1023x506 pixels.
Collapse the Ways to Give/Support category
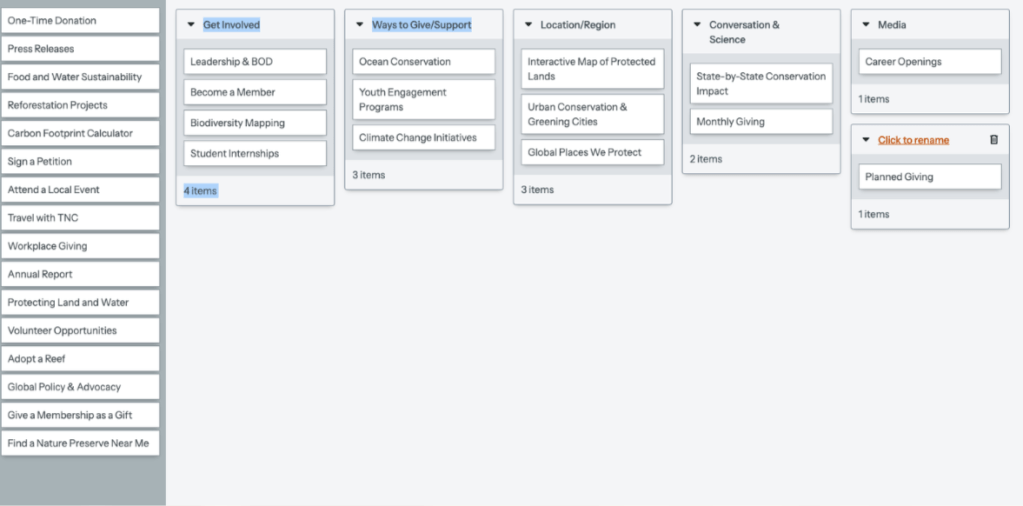tap(360, 25)
